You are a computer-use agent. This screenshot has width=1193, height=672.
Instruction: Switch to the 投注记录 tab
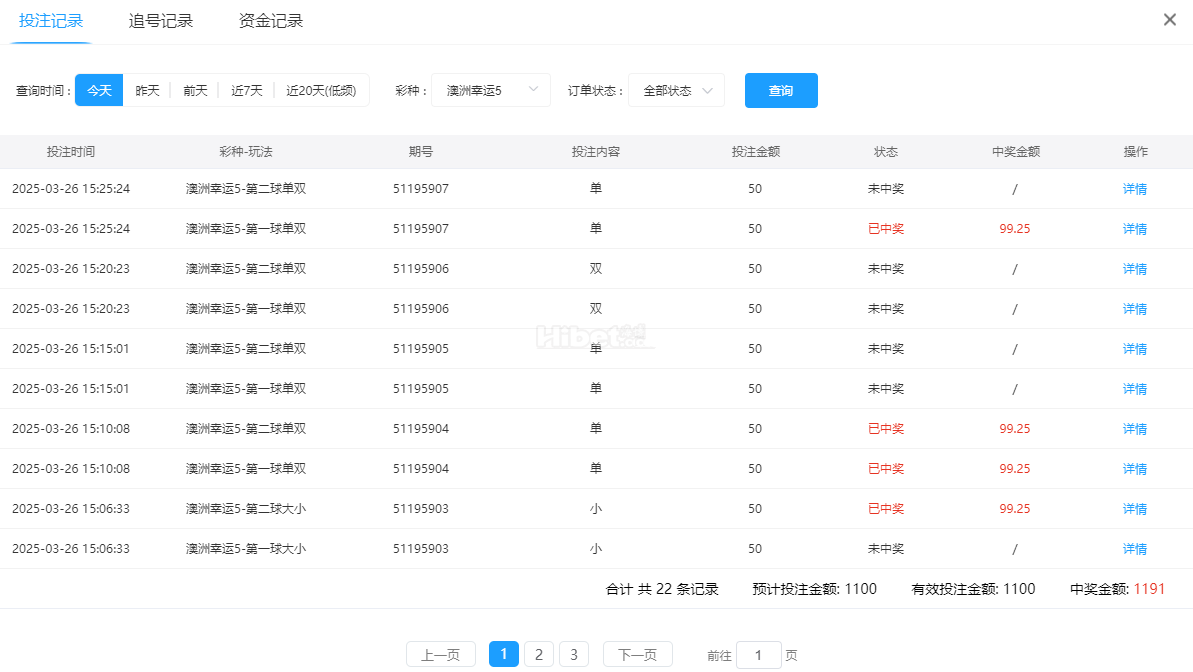(x=51, y=21)
